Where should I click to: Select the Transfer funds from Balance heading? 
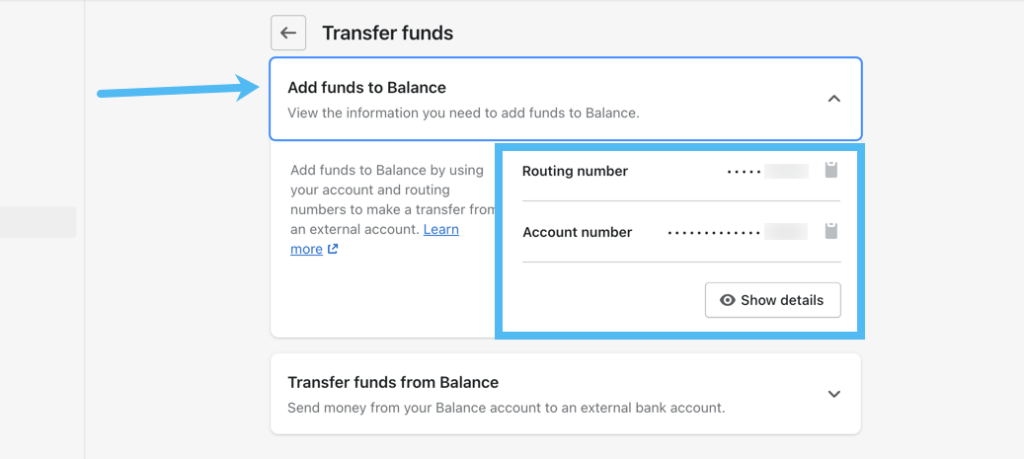[392, 382]
